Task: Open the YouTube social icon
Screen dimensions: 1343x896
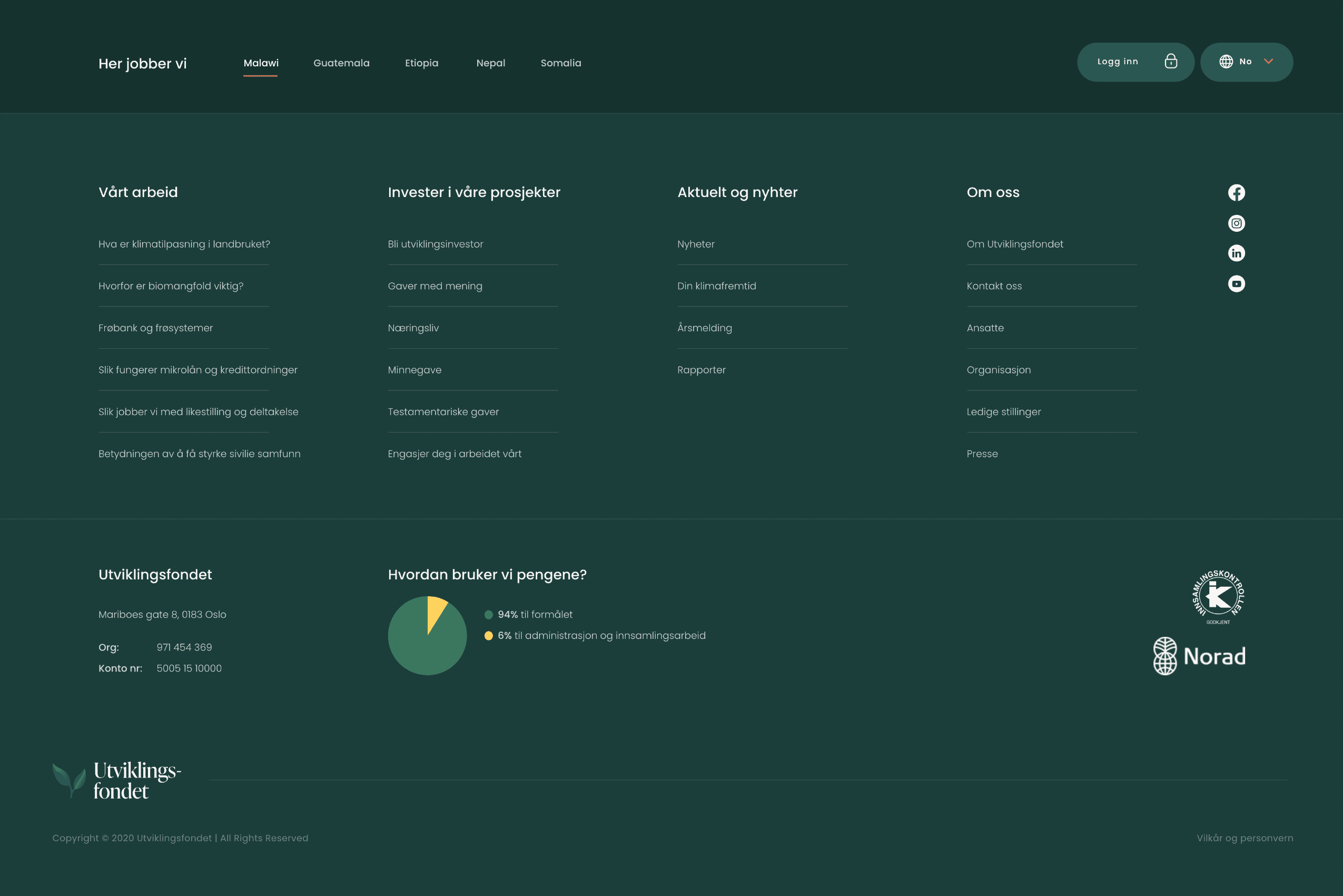Action: tap(1236, 283)
